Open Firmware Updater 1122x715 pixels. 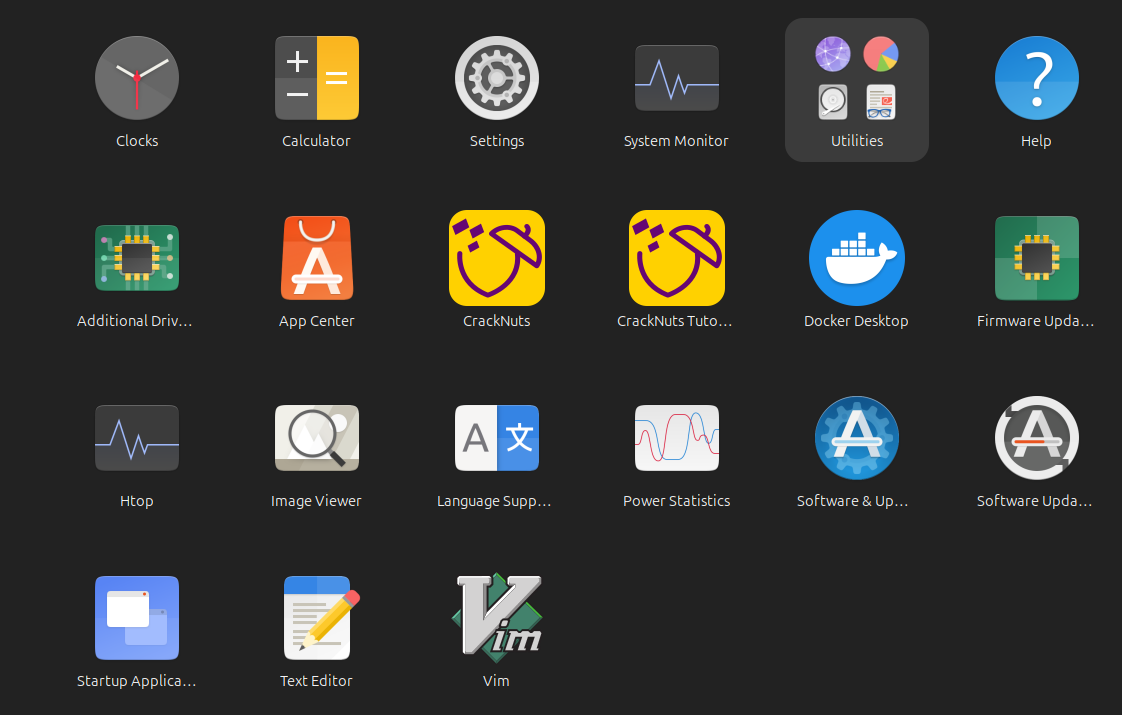(1036, 258)
